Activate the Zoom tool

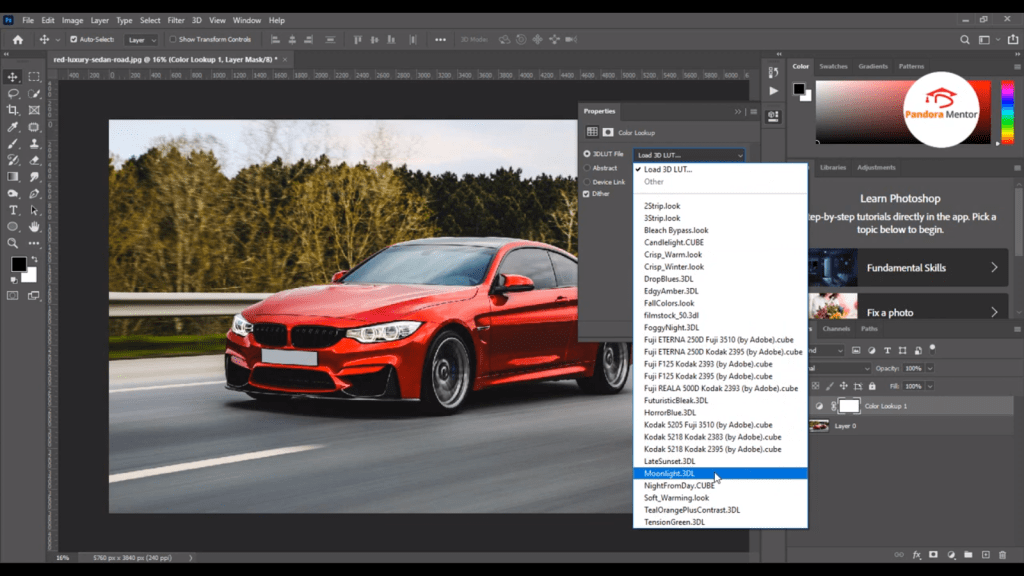coord(13,243)
